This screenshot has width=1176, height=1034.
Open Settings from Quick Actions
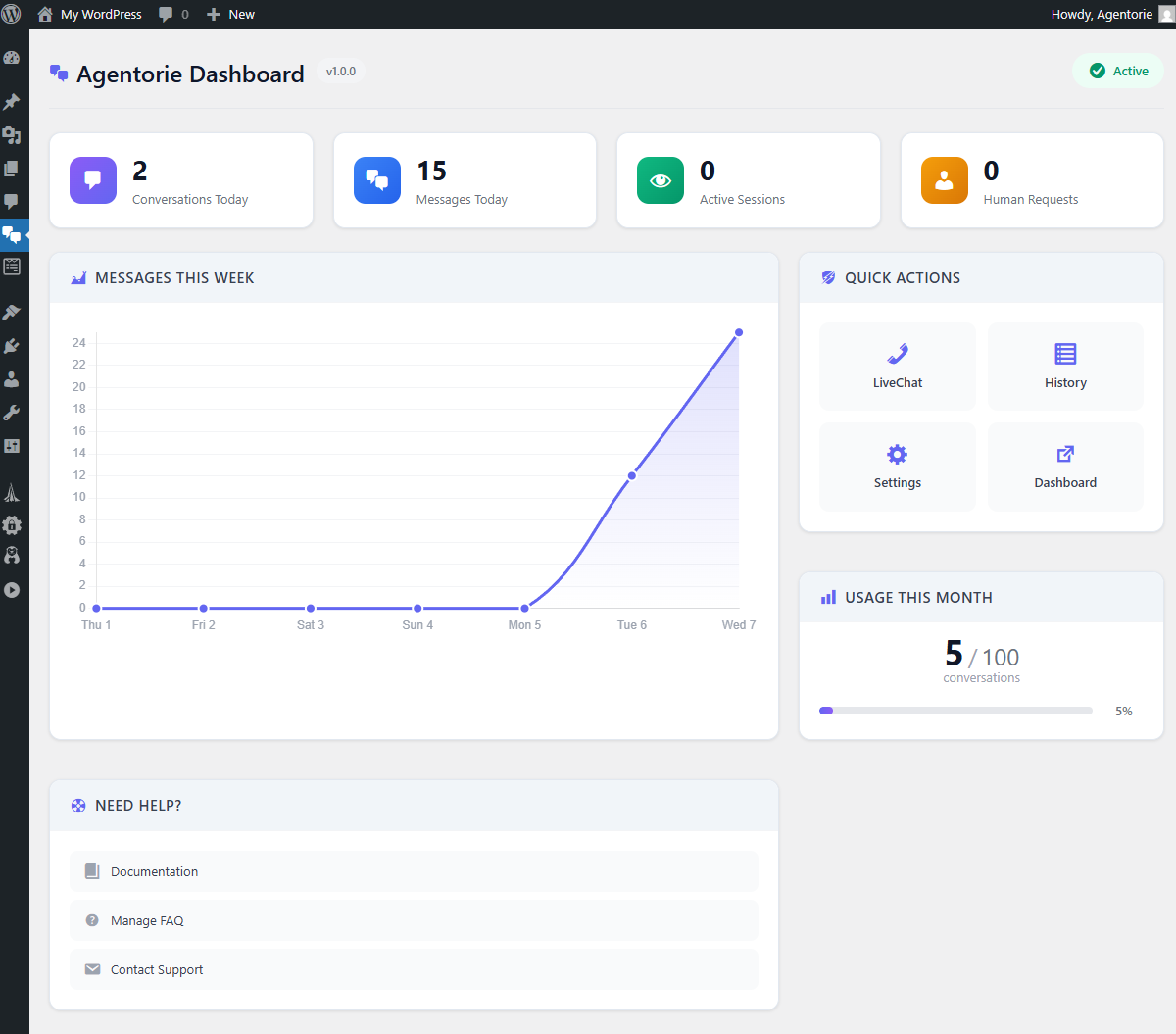click(x=897, y=467)
